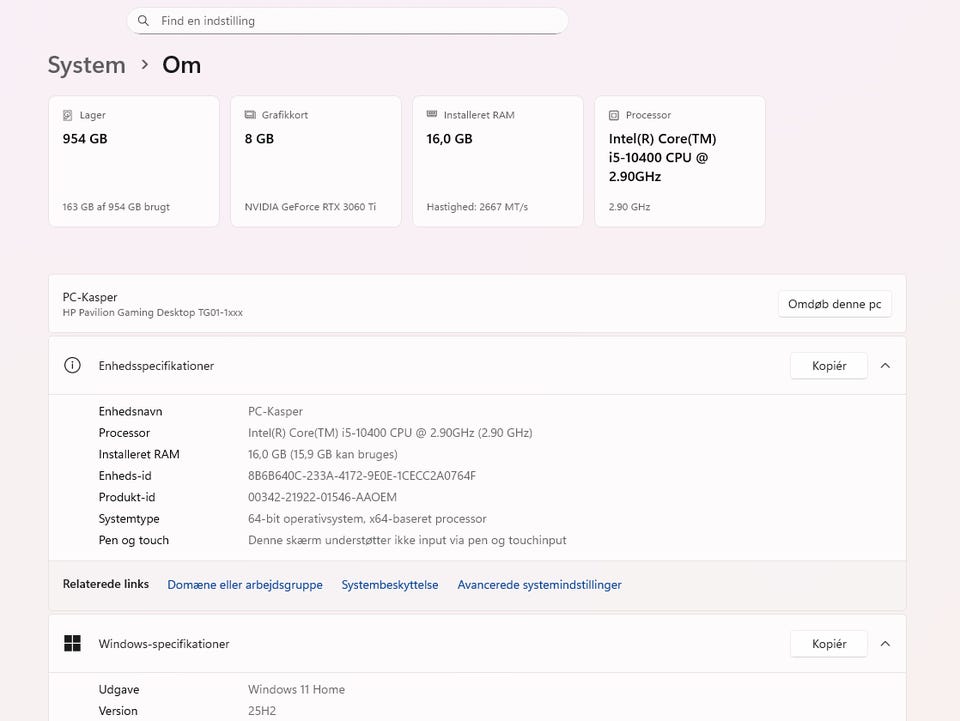This screenshot has width=960, height=721.
Task: Go back to System in the breadcrumb
Action: [x=87, y=65]
